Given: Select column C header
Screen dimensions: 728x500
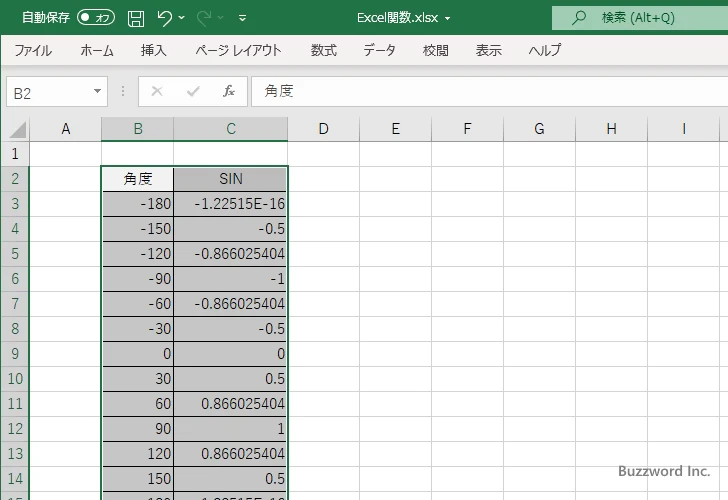Looking at the screenshot, I should click(231, 129).
